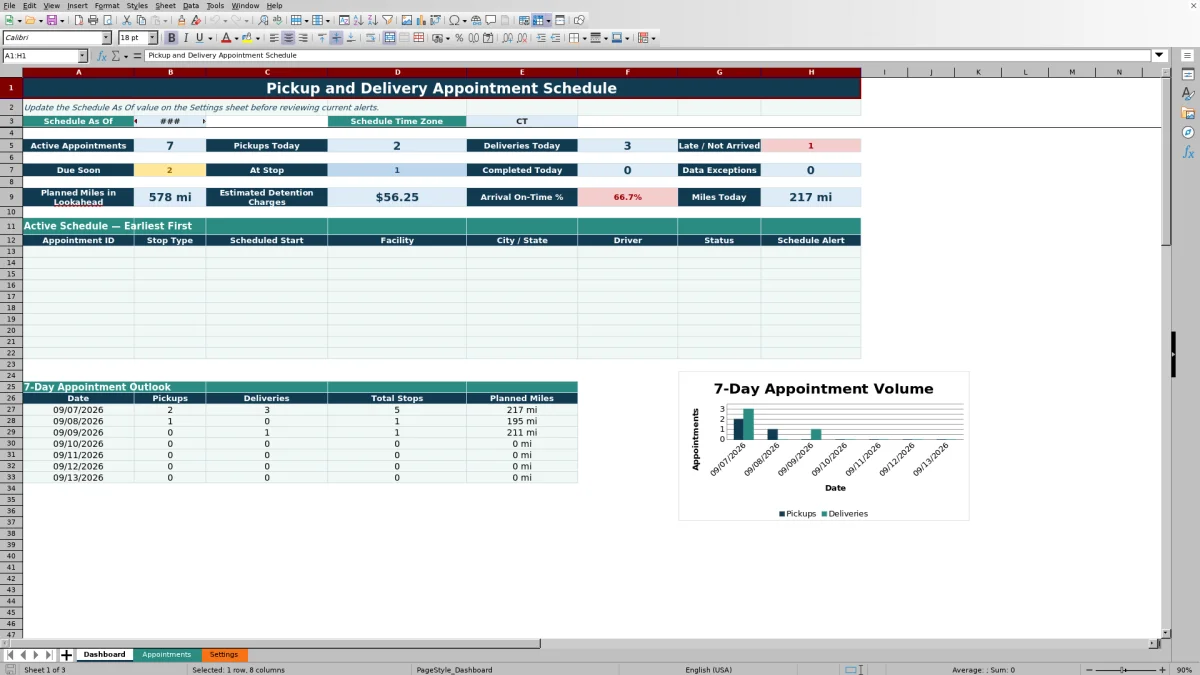Click the Background Color highlight swatch
Image resolution: width=1200 pixels, height=675 pixels.
247,38
